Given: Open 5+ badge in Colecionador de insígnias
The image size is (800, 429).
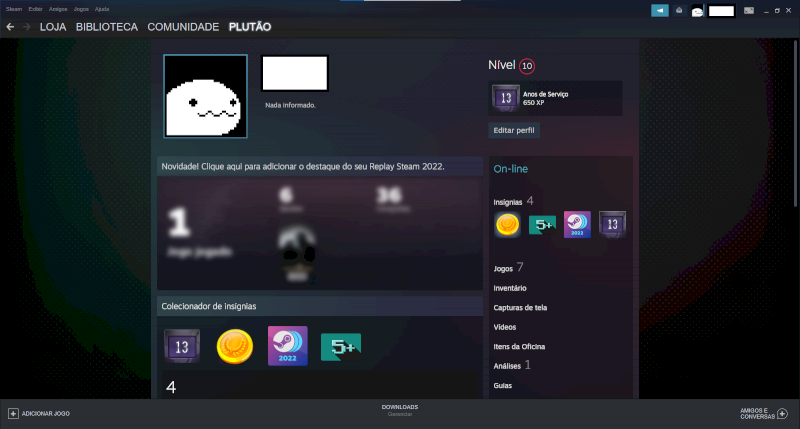Looking at the screenshot, I should pos(341,347).
